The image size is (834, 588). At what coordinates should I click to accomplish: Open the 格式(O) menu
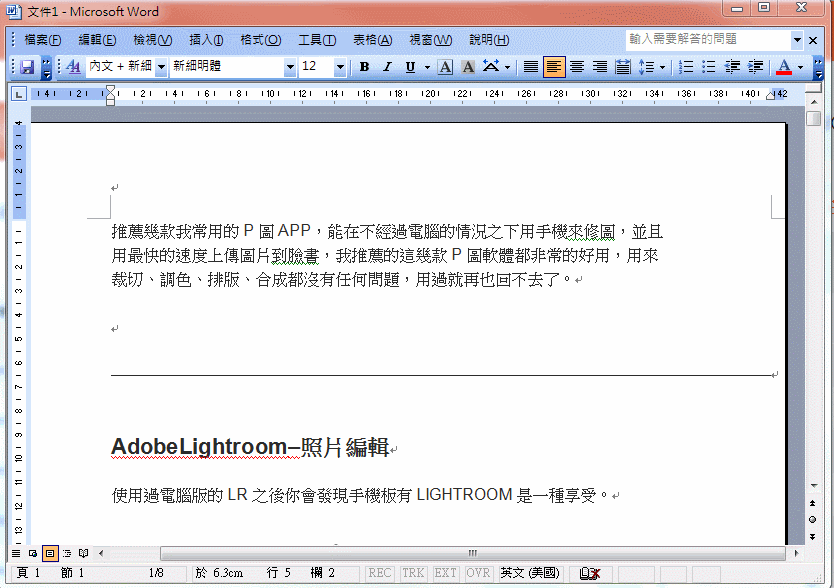261,40
